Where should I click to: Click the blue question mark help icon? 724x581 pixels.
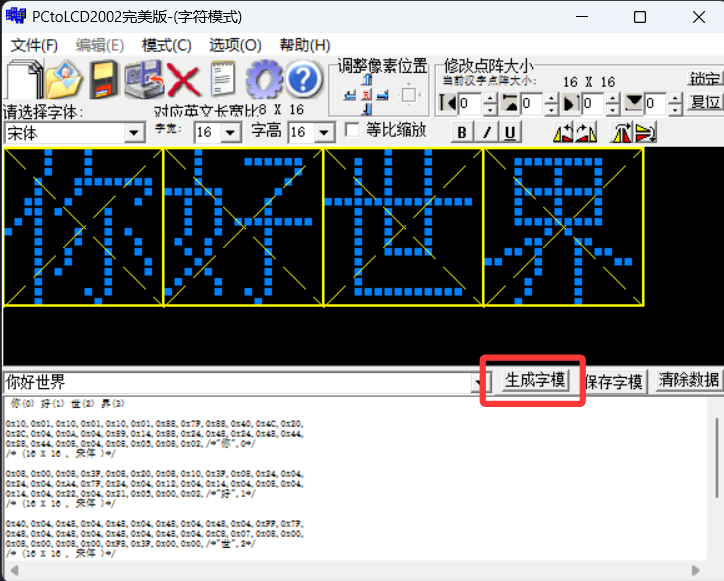click(x=303, y=79)
